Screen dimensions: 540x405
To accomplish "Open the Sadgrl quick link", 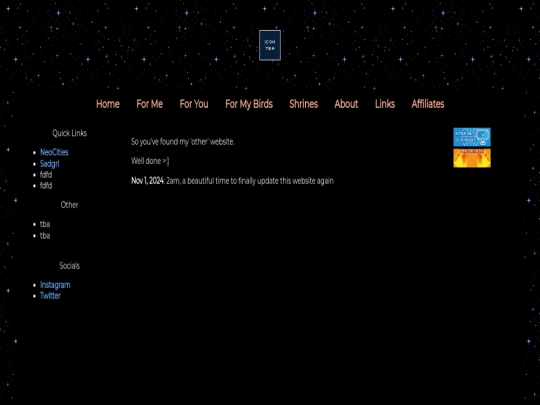I will 50,164.
